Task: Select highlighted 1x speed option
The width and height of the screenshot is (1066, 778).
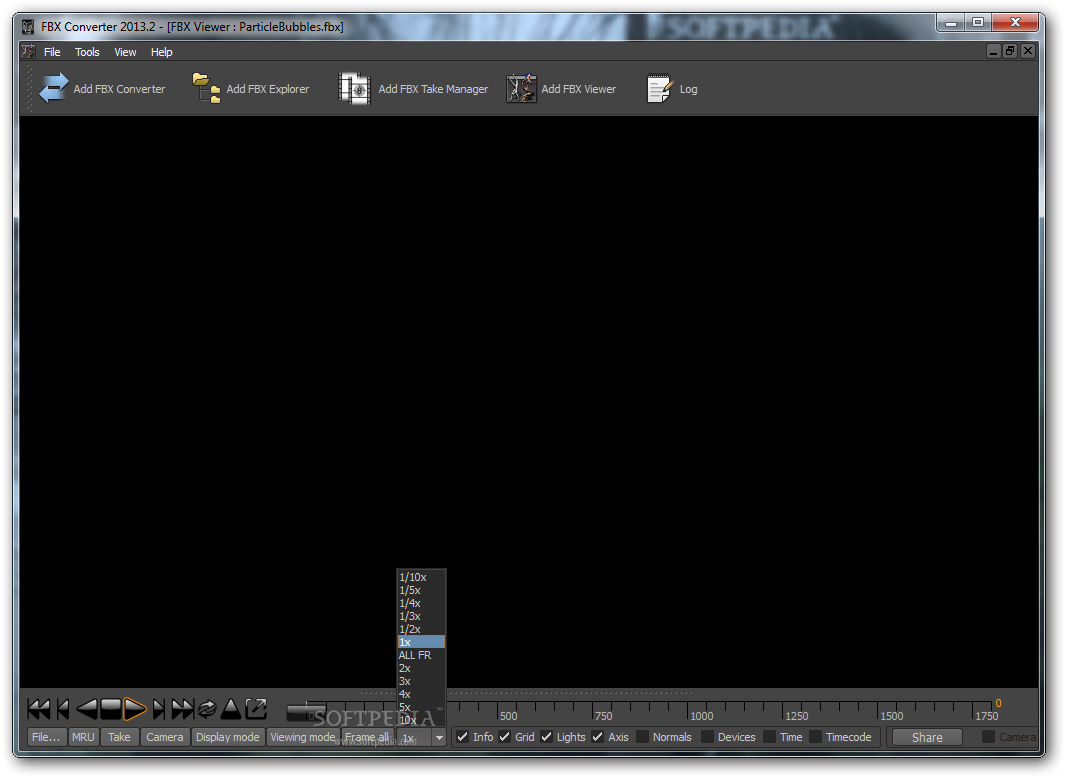Action: (421, 642)
